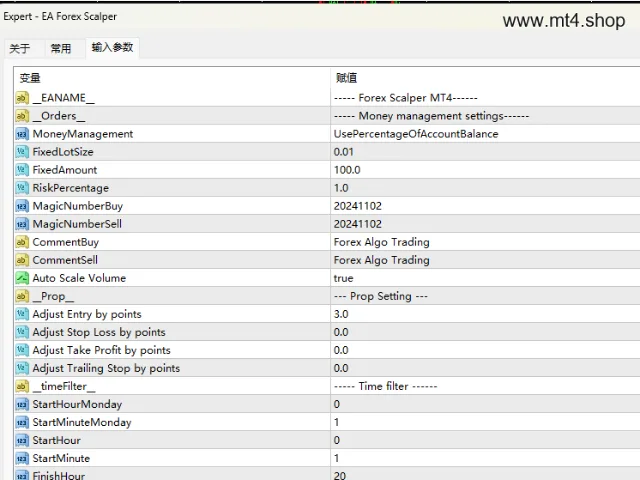Click the icon beside Adjust Trailing Stop by points
640x480 pixels.
22,368
